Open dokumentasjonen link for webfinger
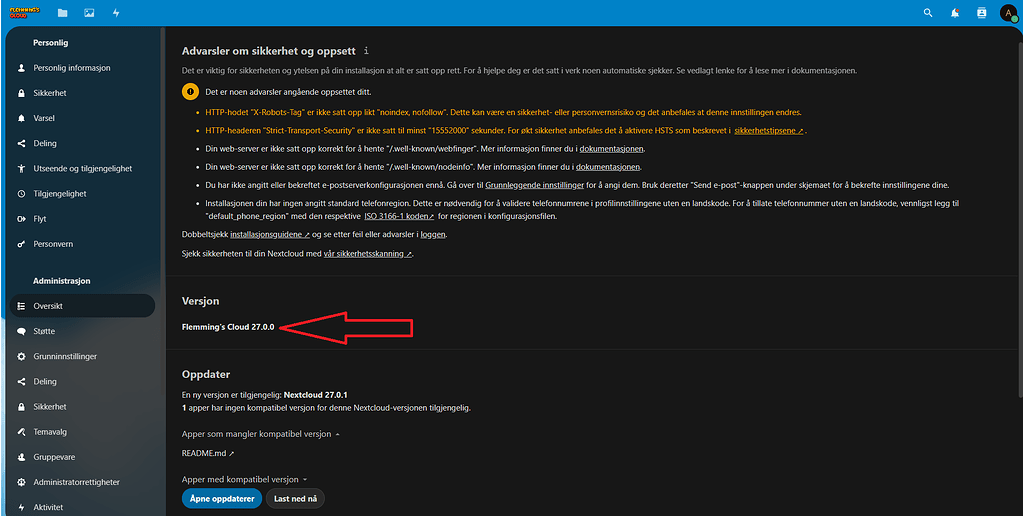This screenshot has width=1023, height=516. [x=612, y=149]
